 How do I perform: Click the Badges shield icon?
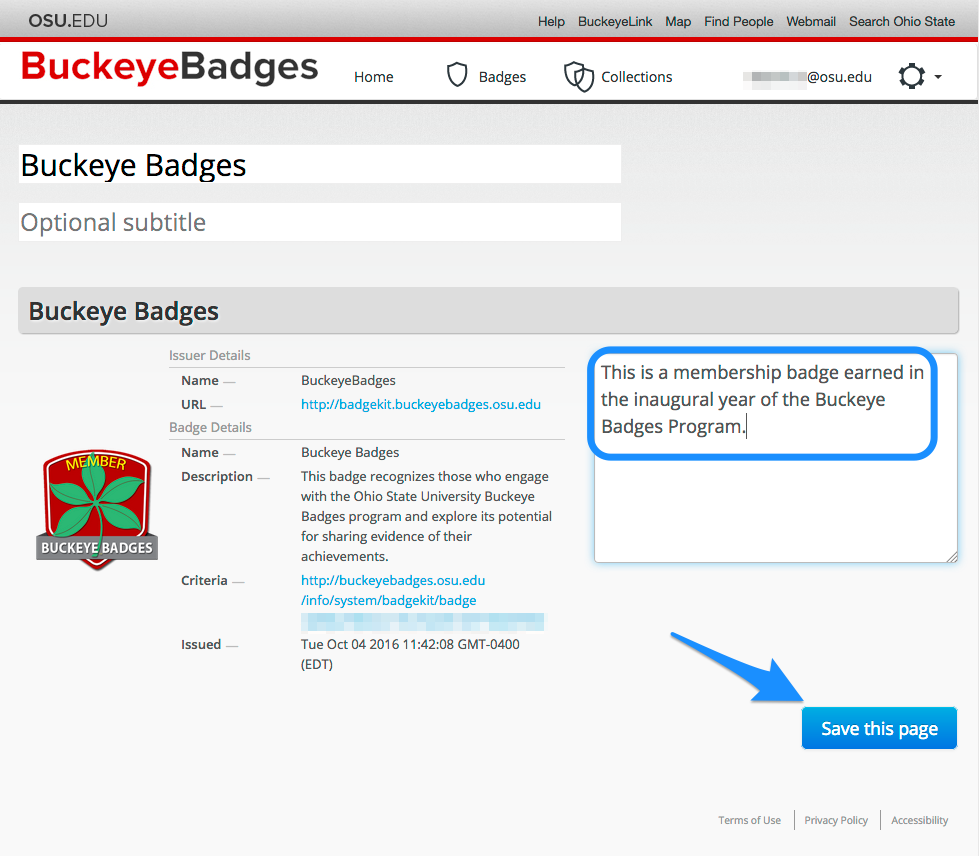click(457, 76)
